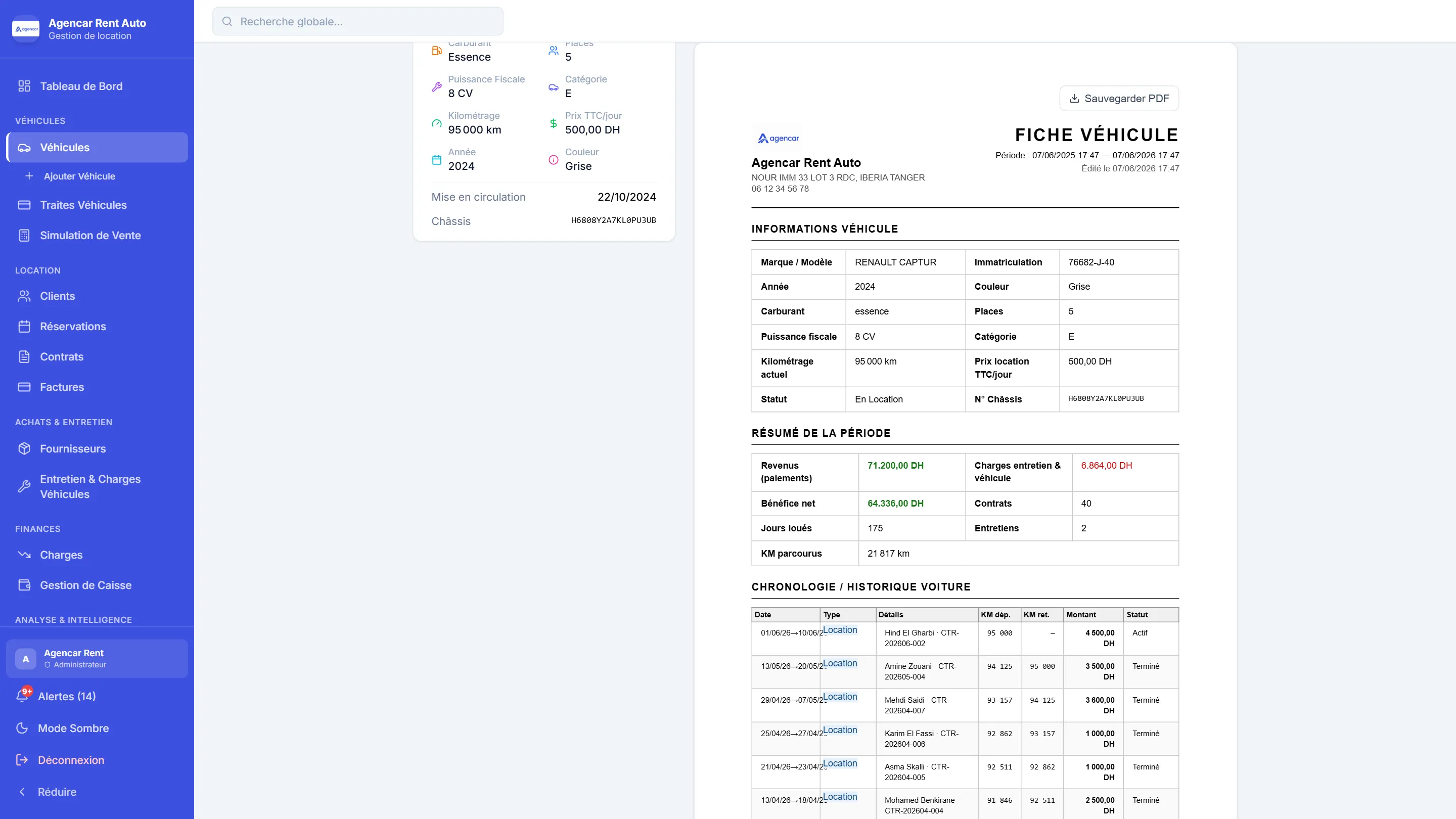Click the trending-down icon beside Charges
The image size is (1456, 819).
(24, 555)
